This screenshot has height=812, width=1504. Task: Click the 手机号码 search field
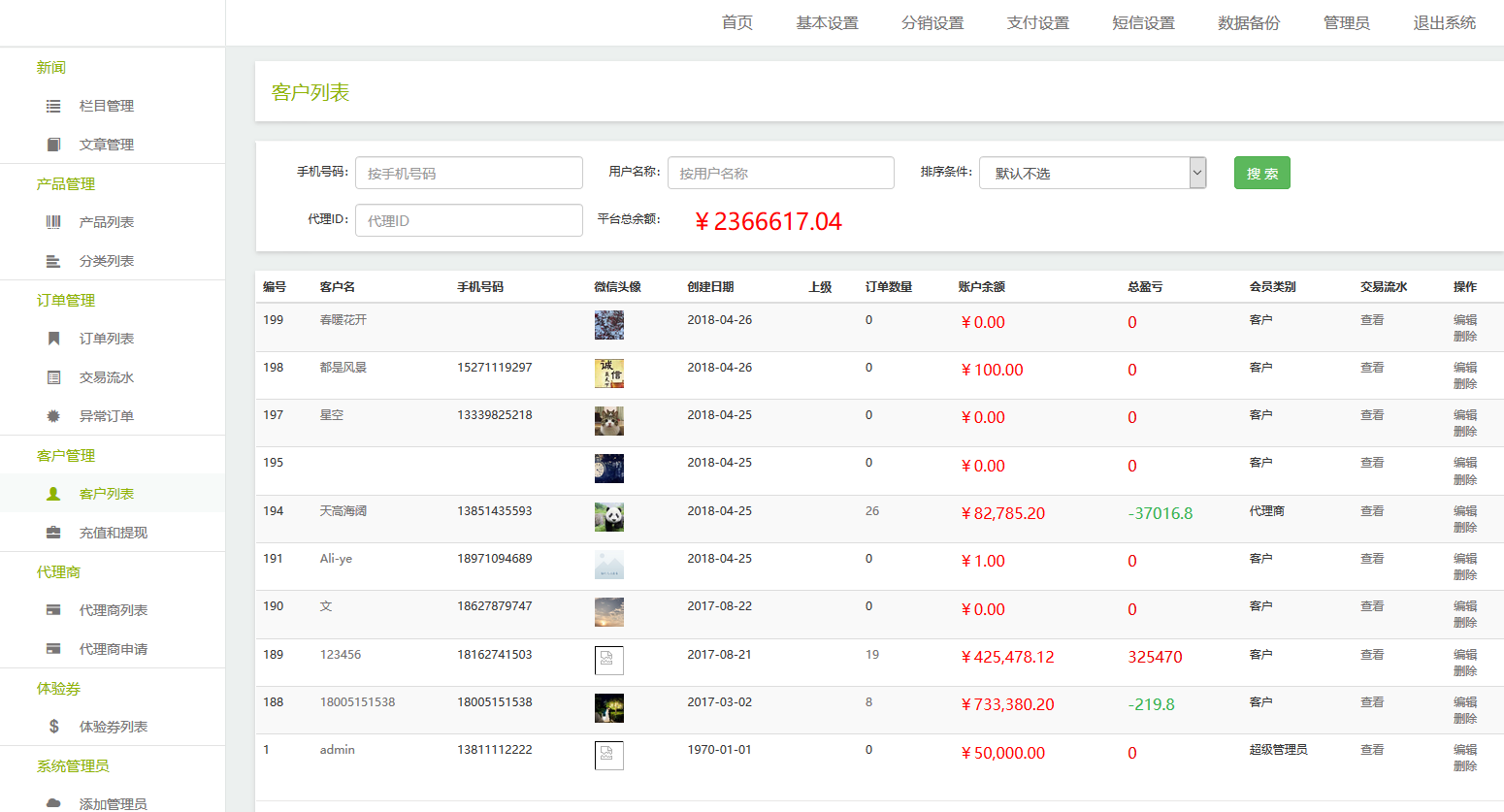pyautogui.click(x=469, y=173)
